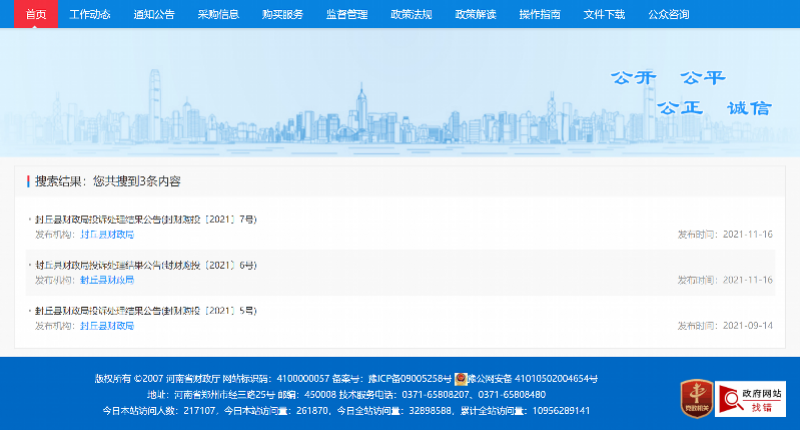Click the 公正 诚信 slogan in the banner
Viewport: 800px width, 430px height.
click(x=714, y=108)
